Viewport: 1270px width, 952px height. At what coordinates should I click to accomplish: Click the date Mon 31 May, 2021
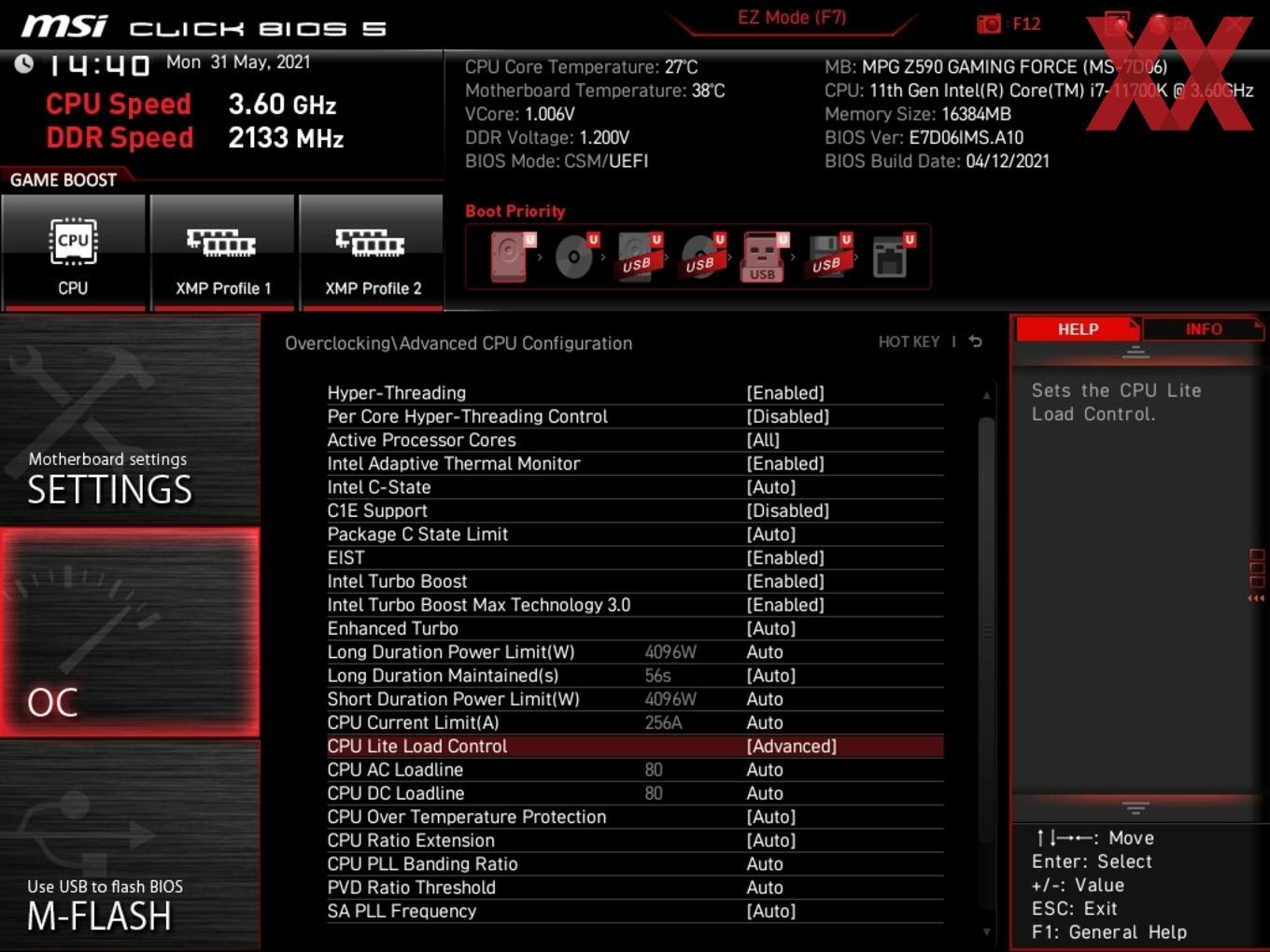pyautogui.click(x=238, y=63)
